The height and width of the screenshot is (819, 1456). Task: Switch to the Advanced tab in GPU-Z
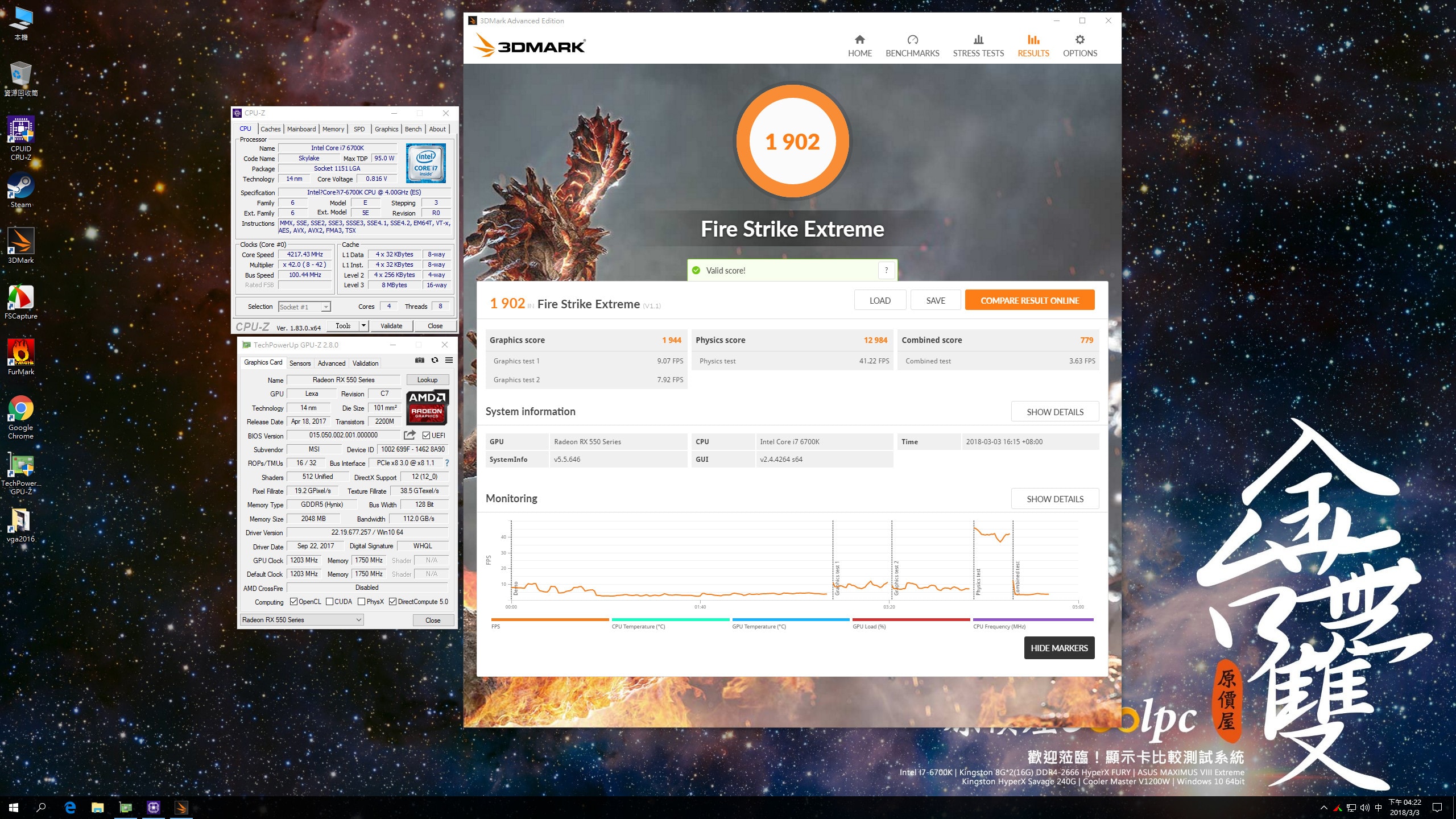point(332,363)
